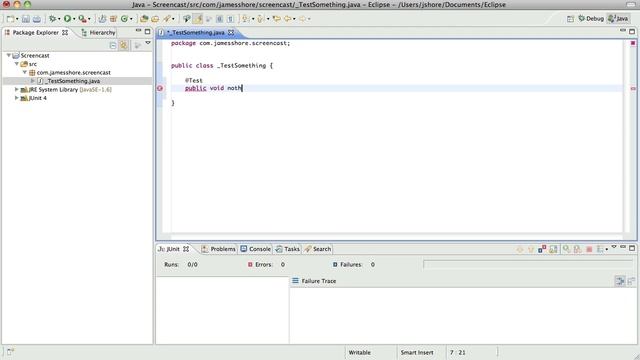Click the External Tools run icon
The width and height of the screenshot is (640, 360).
[x=82, y=19]
